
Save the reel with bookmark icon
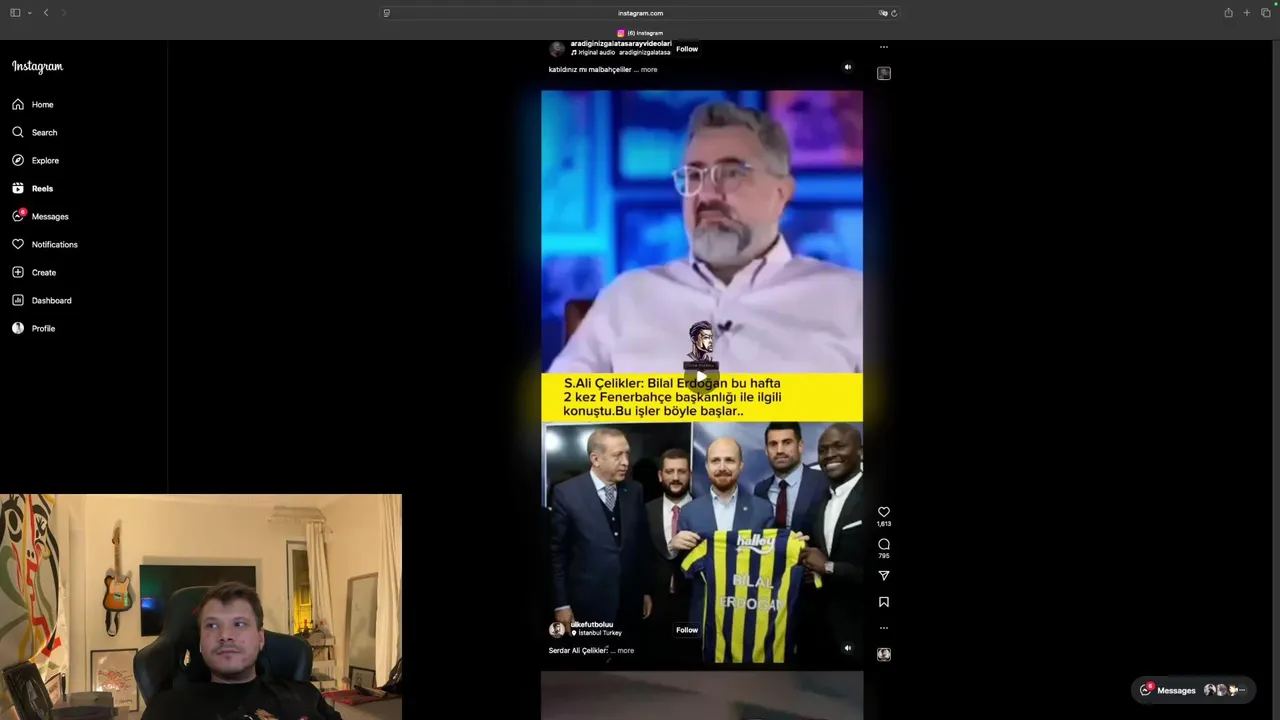tap(884, 602)
